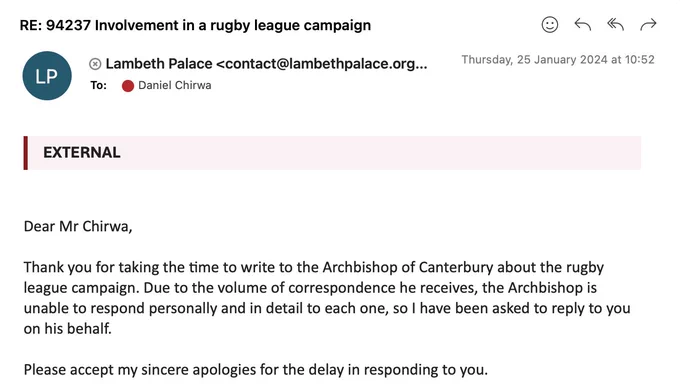
Task: Click the Reply arrow icon
Action: tap(582, 25)
